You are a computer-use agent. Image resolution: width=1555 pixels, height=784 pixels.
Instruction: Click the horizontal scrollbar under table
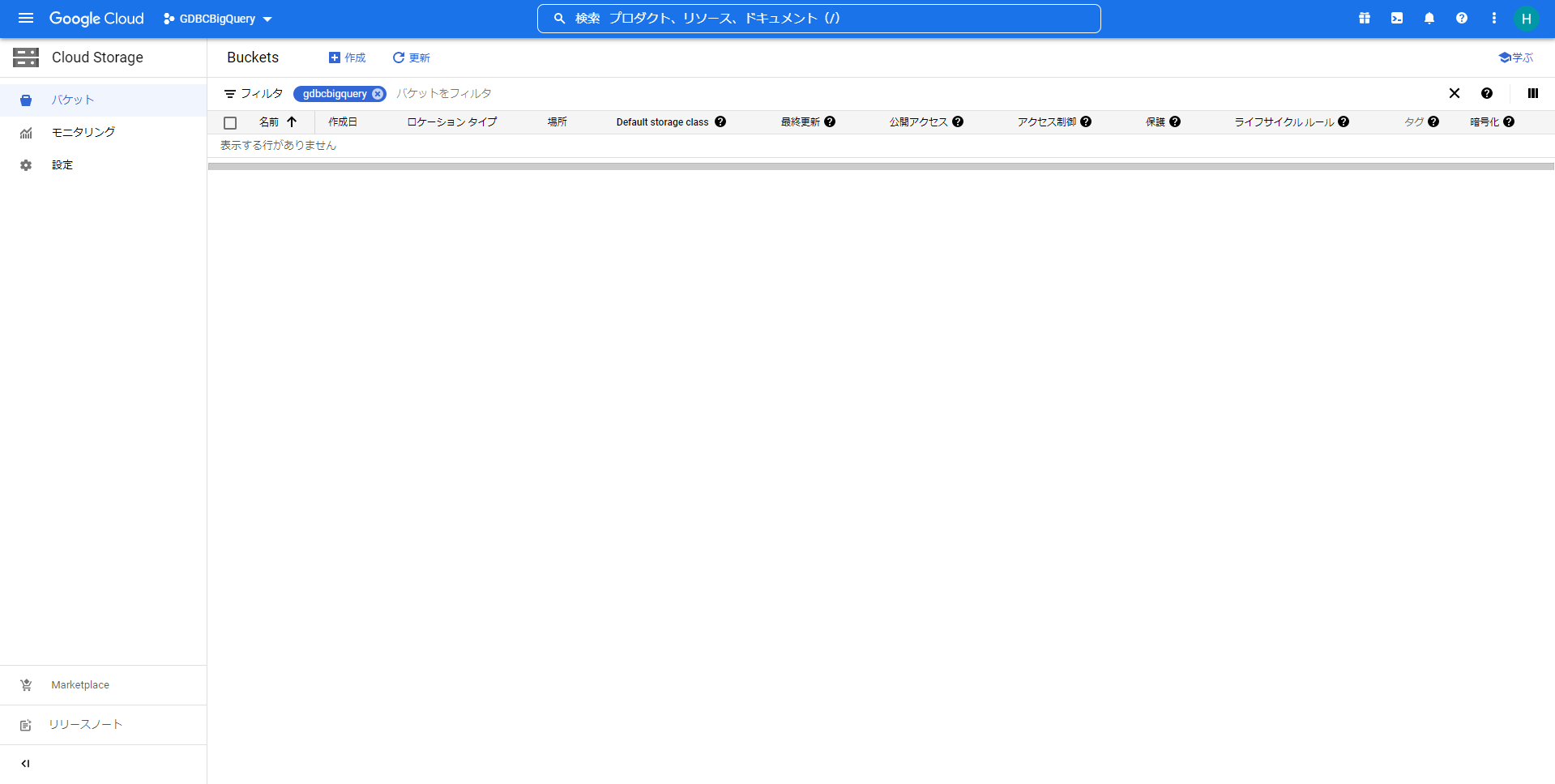point(881,166)
